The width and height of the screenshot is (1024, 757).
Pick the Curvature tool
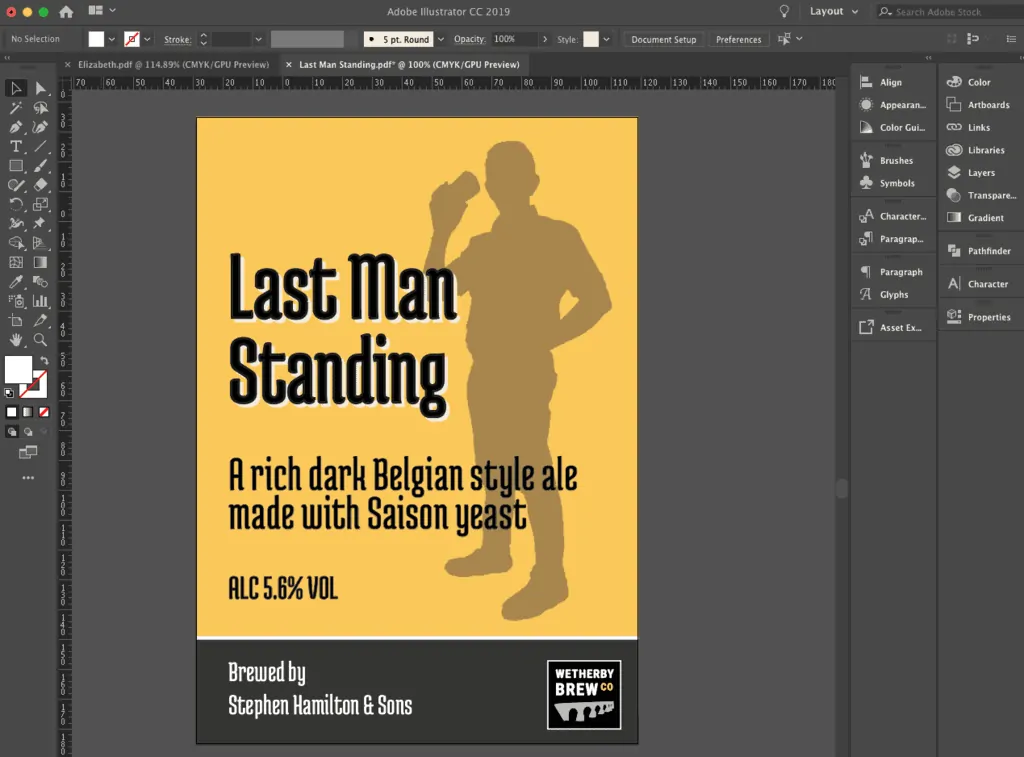(x=40, y=127)
